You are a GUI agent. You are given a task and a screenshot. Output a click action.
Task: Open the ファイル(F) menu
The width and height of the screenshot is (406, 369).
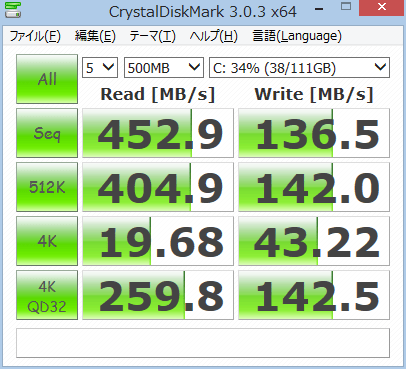click(35, 36)
